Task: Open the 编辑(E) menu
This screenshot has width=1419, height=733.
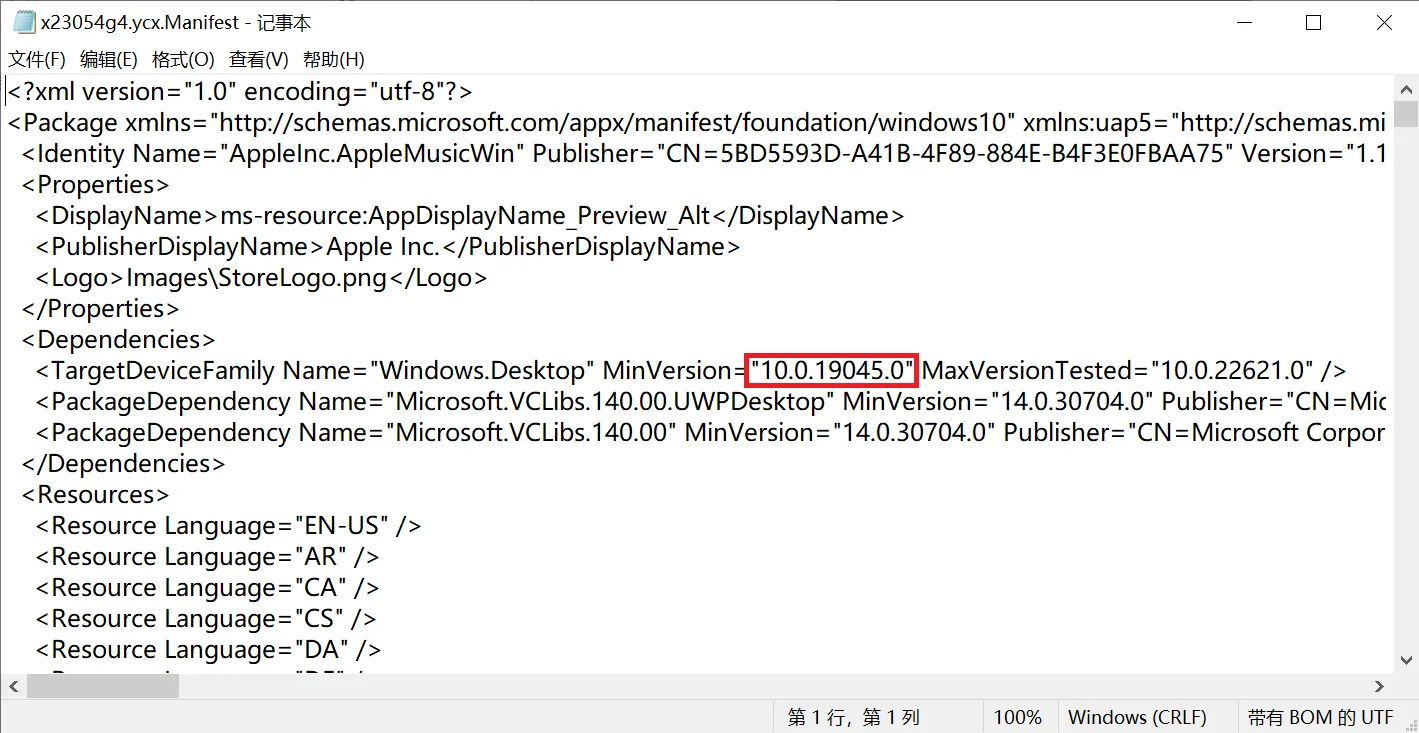Action: click(109, 59)
